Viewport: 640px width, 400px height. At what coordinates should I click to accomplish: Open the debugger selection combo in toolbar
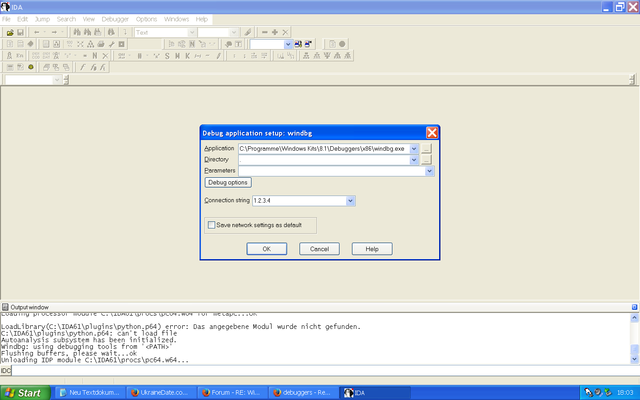(x=288, y=44)
